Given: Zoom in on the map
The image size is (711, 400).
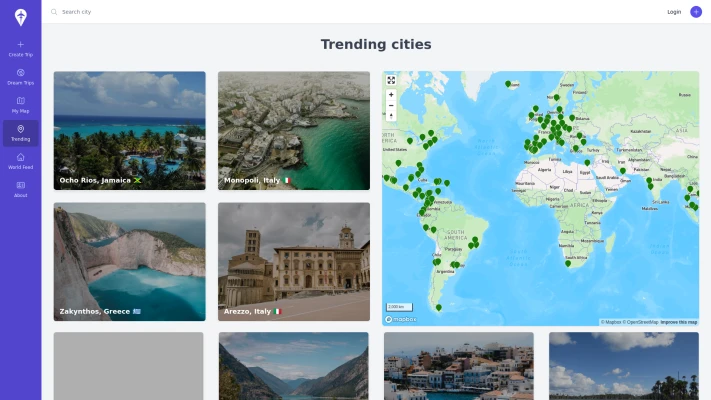Looking at the screenshot, I should tap(391, 95).
